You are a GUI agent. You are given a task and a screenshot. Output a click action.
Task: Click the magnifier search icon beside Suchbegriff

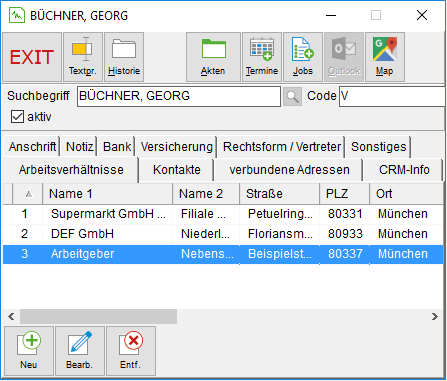click(292, 97)
